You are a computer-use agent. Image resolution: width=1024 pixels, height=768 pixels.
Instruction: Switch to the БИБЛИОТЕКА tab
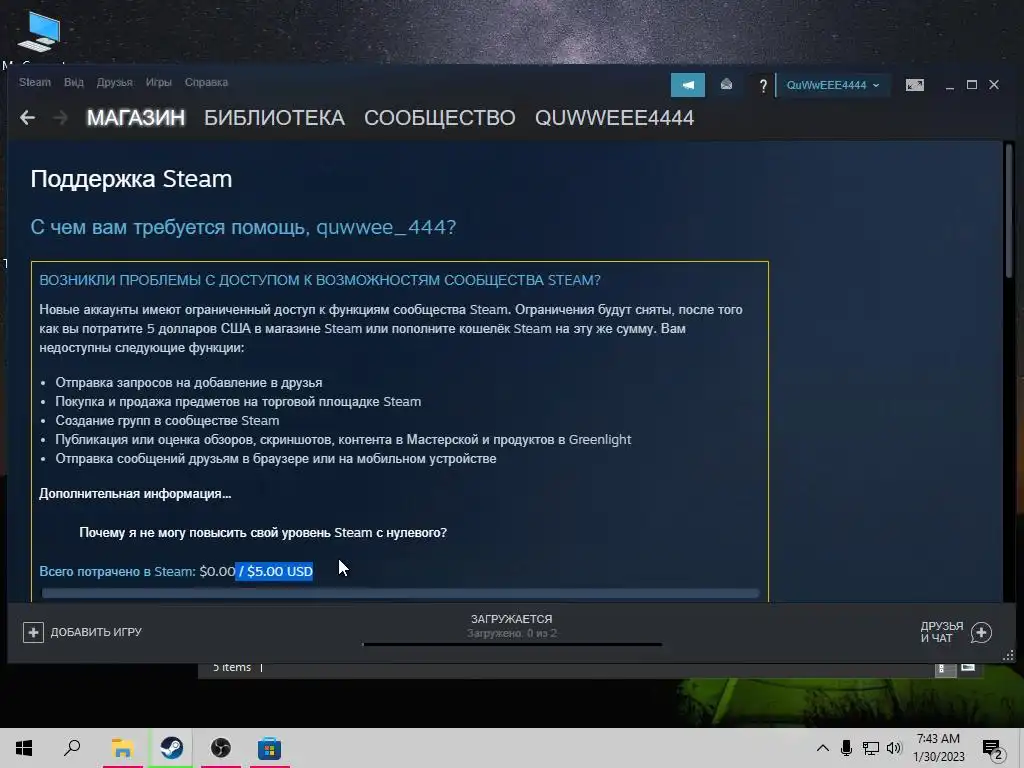(274, 118)
